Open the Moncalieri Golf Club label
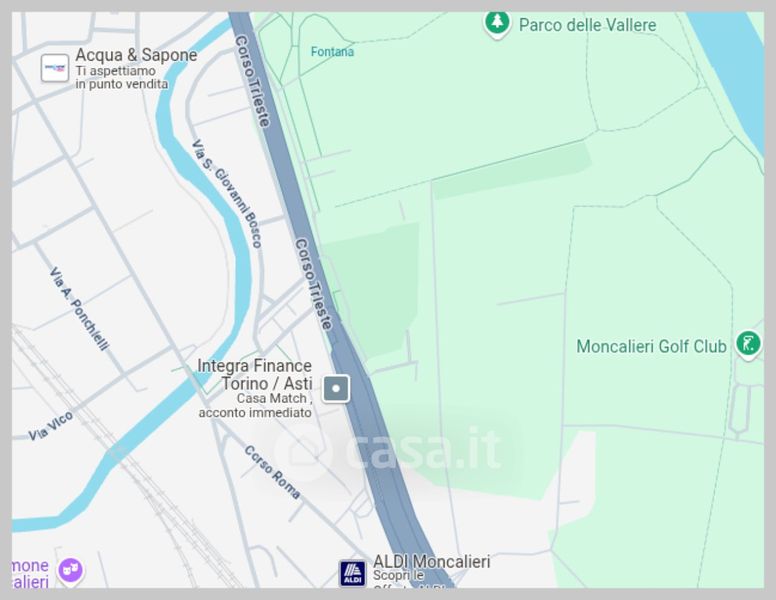 pyautogui.click(x=651, y=346)
